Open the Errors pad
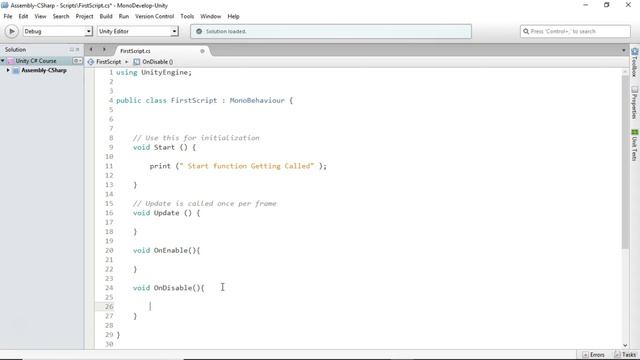 pos(594,355)
